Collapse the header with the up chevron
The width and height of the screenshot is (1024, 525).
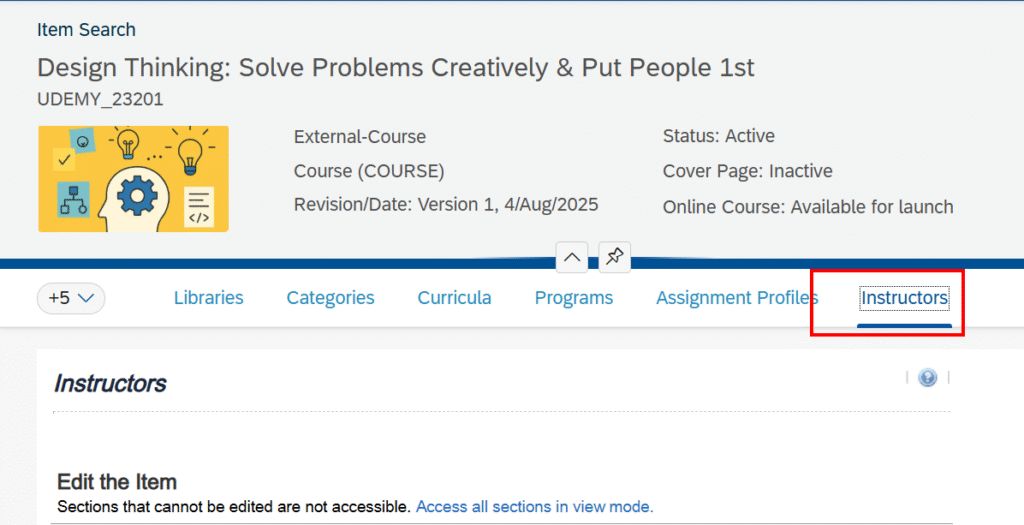tap(572, 257)
